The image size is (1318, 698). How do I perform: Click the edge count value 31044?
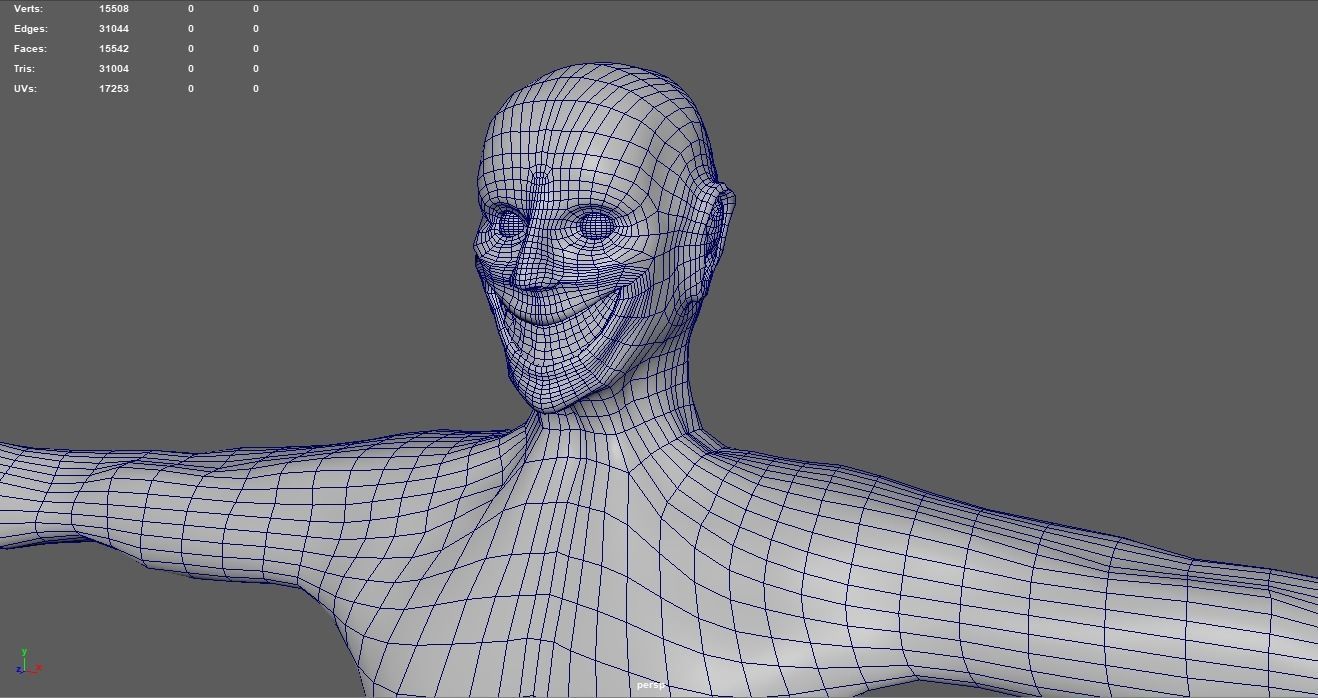[x=114, y=28]
